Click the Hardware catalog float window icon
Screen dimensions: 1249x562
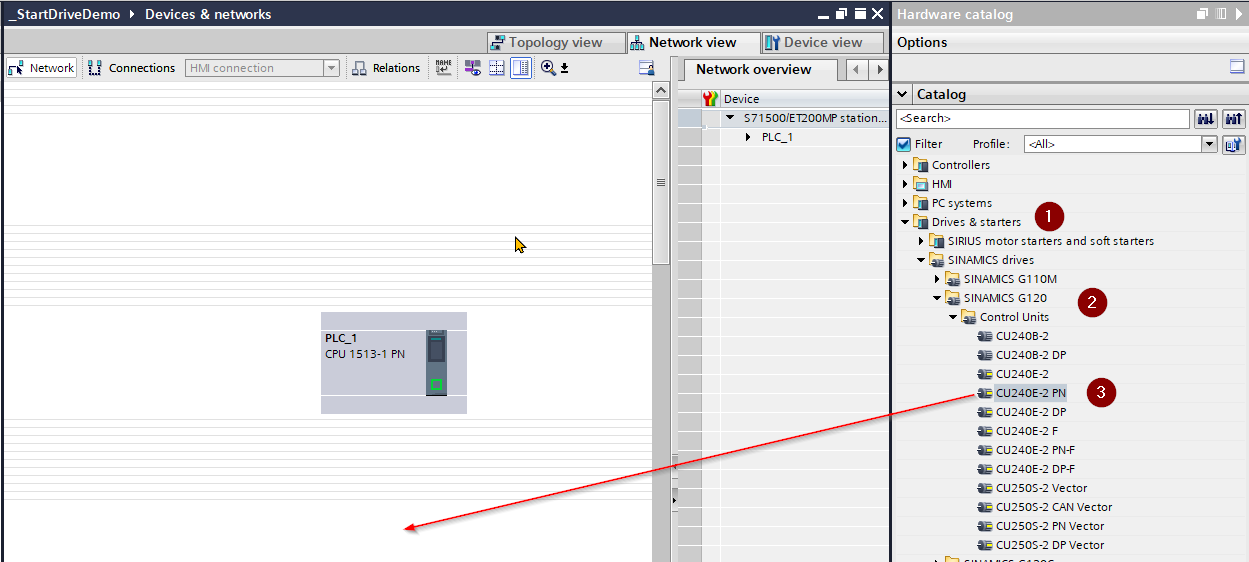click(x=1203, y=14)
